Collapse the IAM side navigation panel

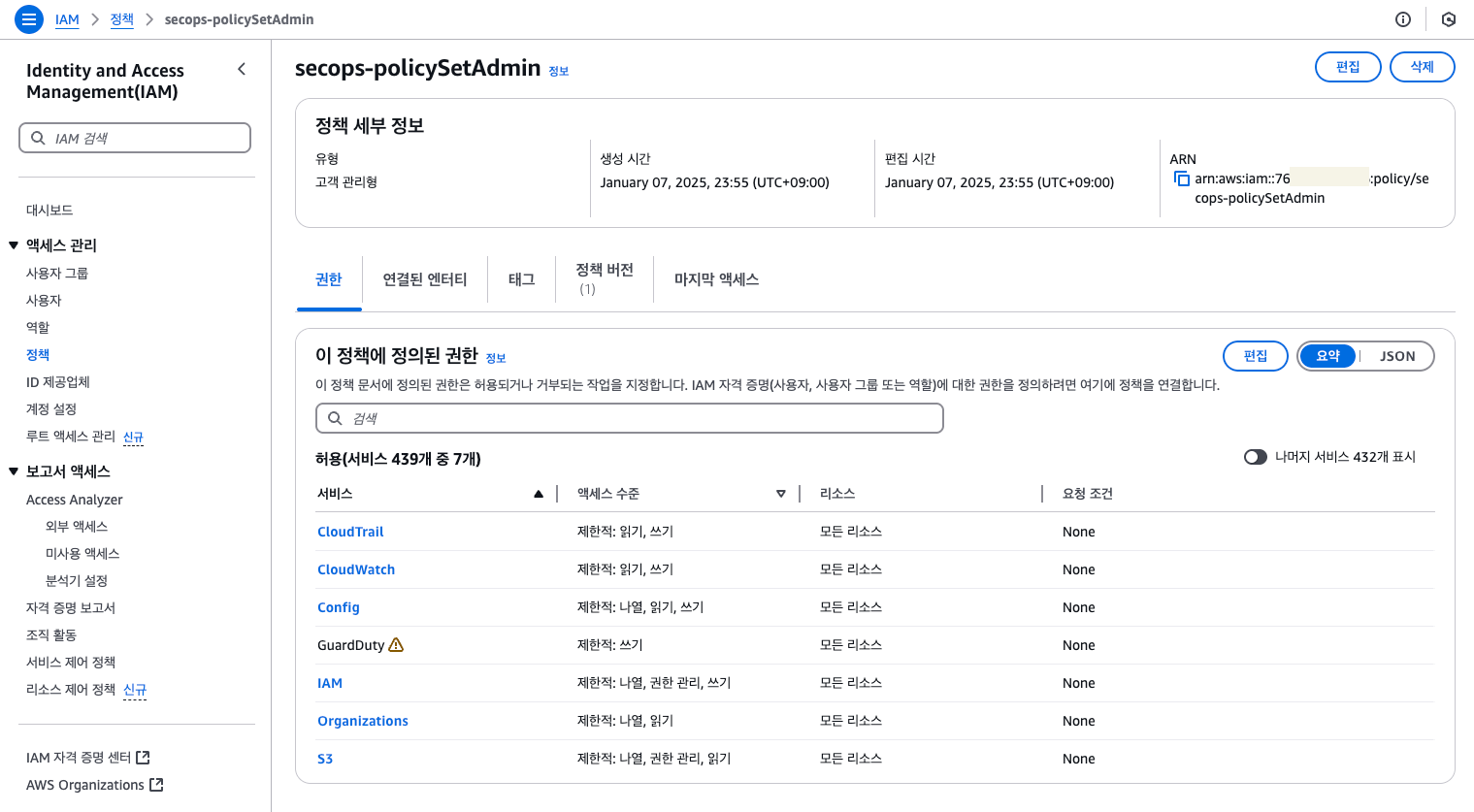click(242, 69)
